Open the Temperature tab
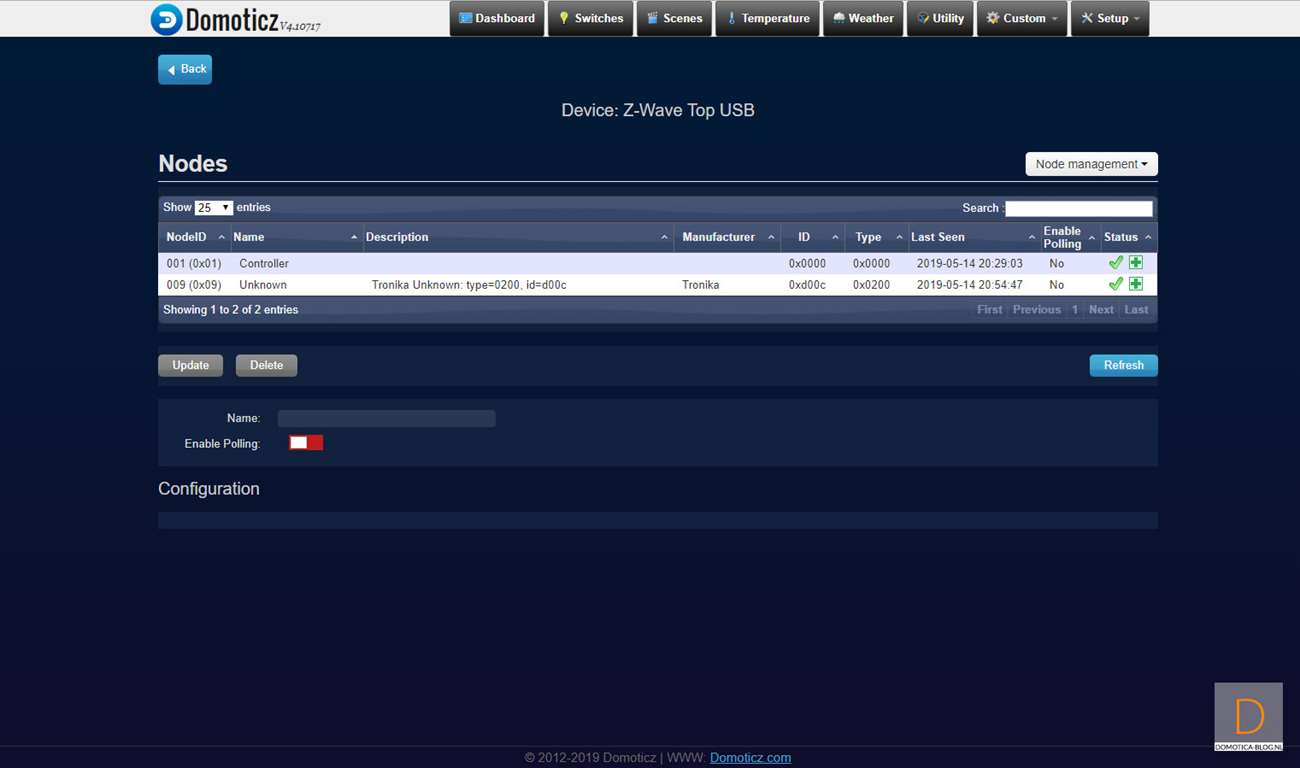The width and height of the screenshot is (1300, 768). coord(767,18)
